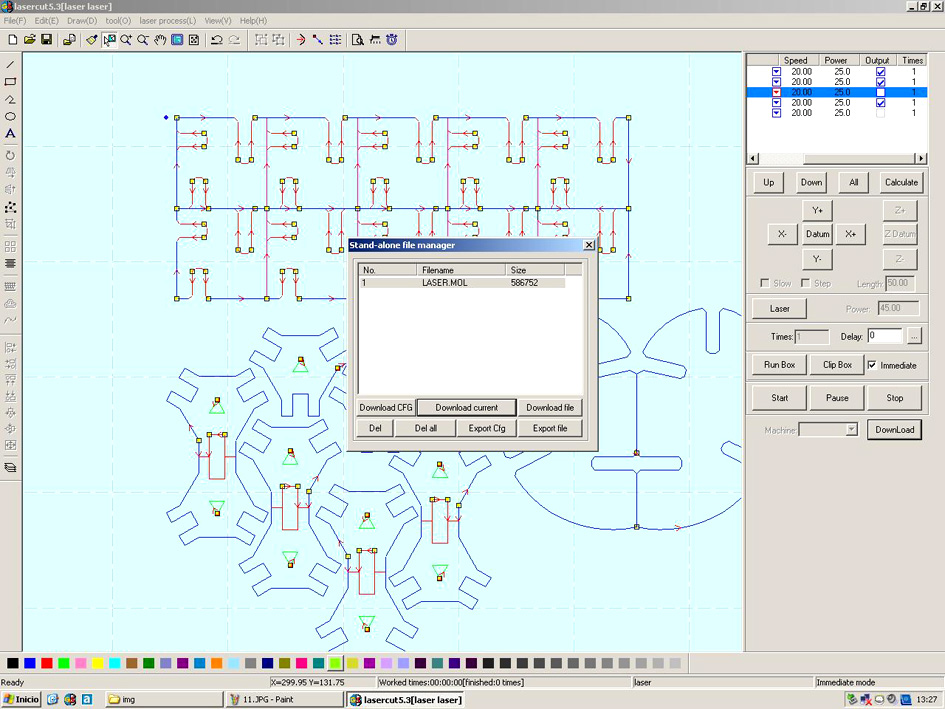The height and width of the screenshot is (709, 945).
Task: Toggle Output checkbox in fifth layer row
Action: click(x=881, y=113)
